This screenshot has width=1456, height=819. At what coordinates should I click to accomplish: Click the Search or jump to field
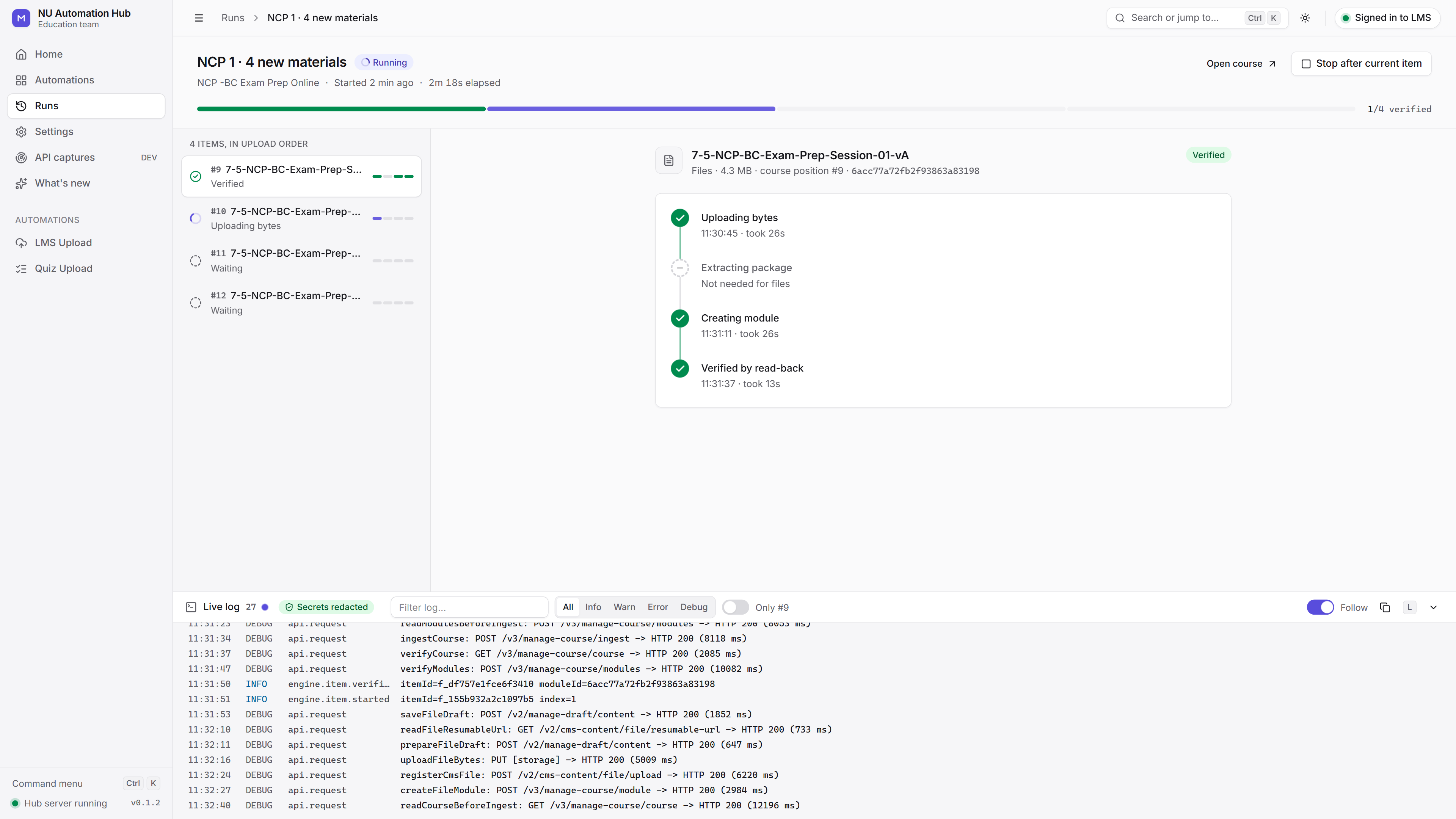click(x=1197, y=18)
